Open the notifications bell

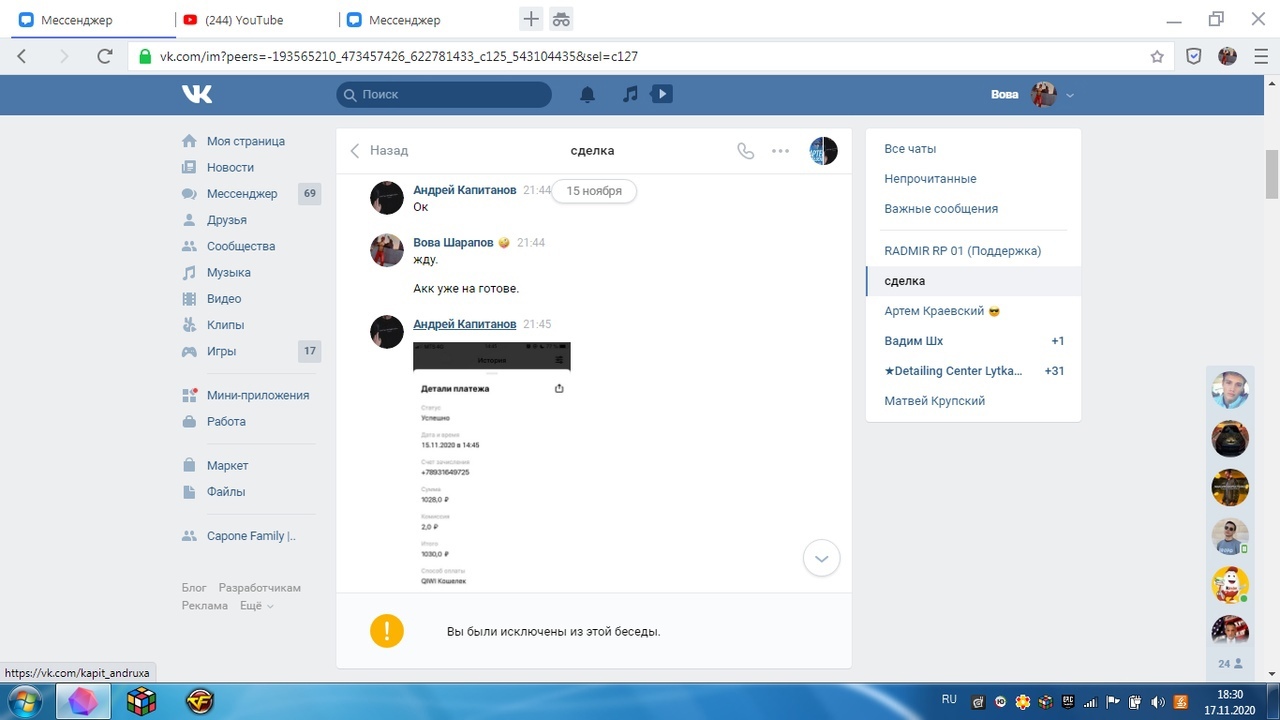click(x=588, y=94)
